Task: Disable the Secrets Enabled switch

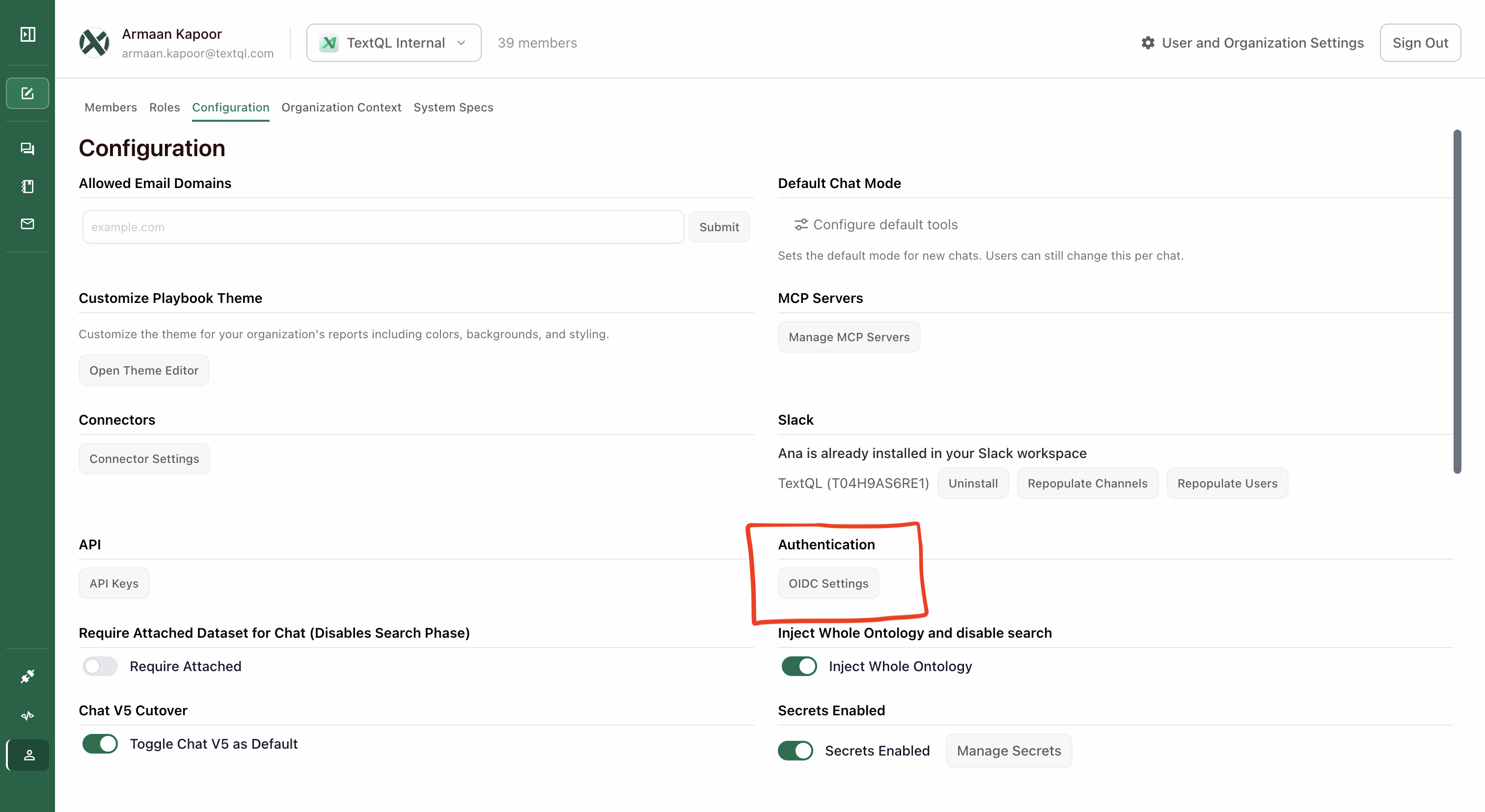Action: 796,751
